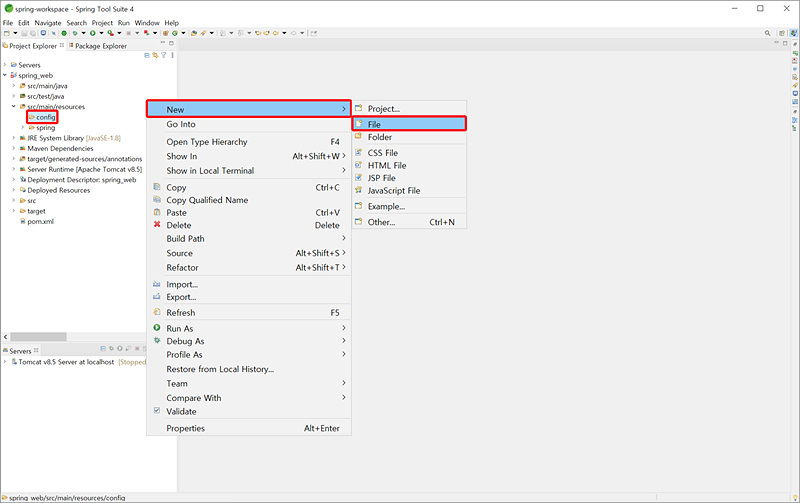Screen dimensions: 800x503
Task: Click Refresh in the context menu
Action: click(x=249, y=313)
